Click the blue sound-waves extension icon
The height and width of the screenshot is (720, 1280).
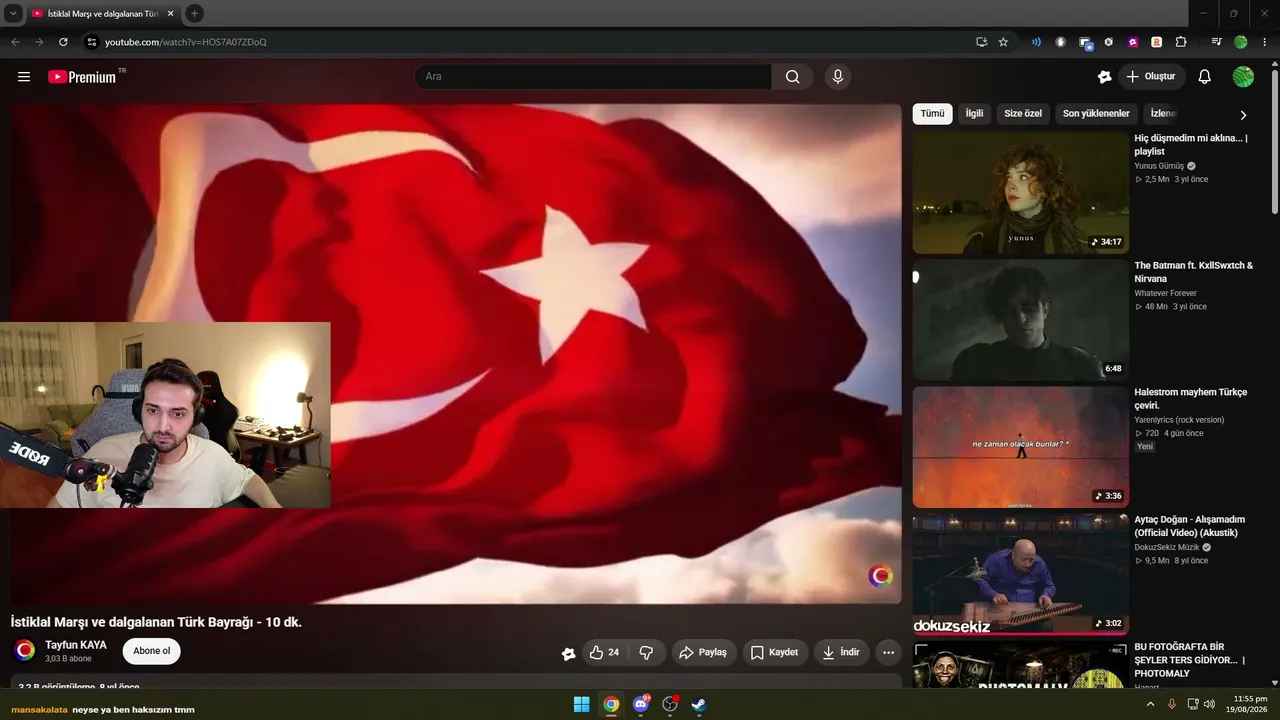(1036, 42)
